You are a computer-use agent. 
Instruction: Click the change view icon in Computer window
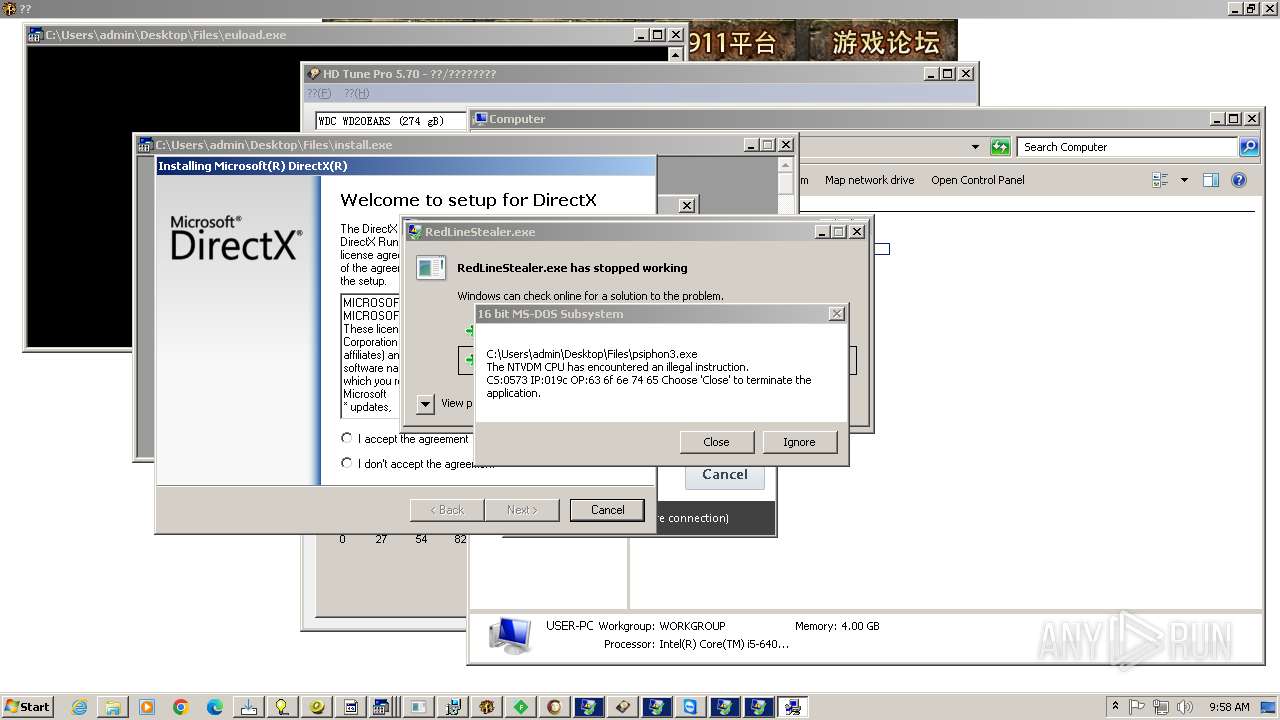point(1160,180)
